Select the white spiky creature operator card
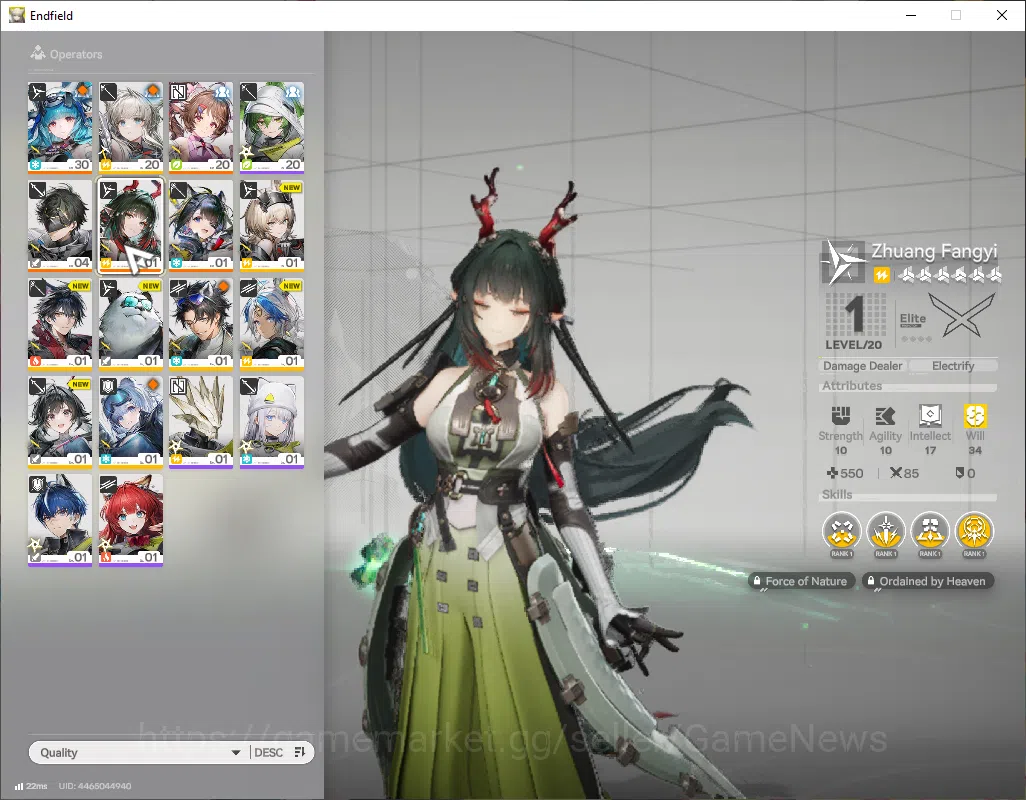The image size is (1026, 800). [201, 421]
